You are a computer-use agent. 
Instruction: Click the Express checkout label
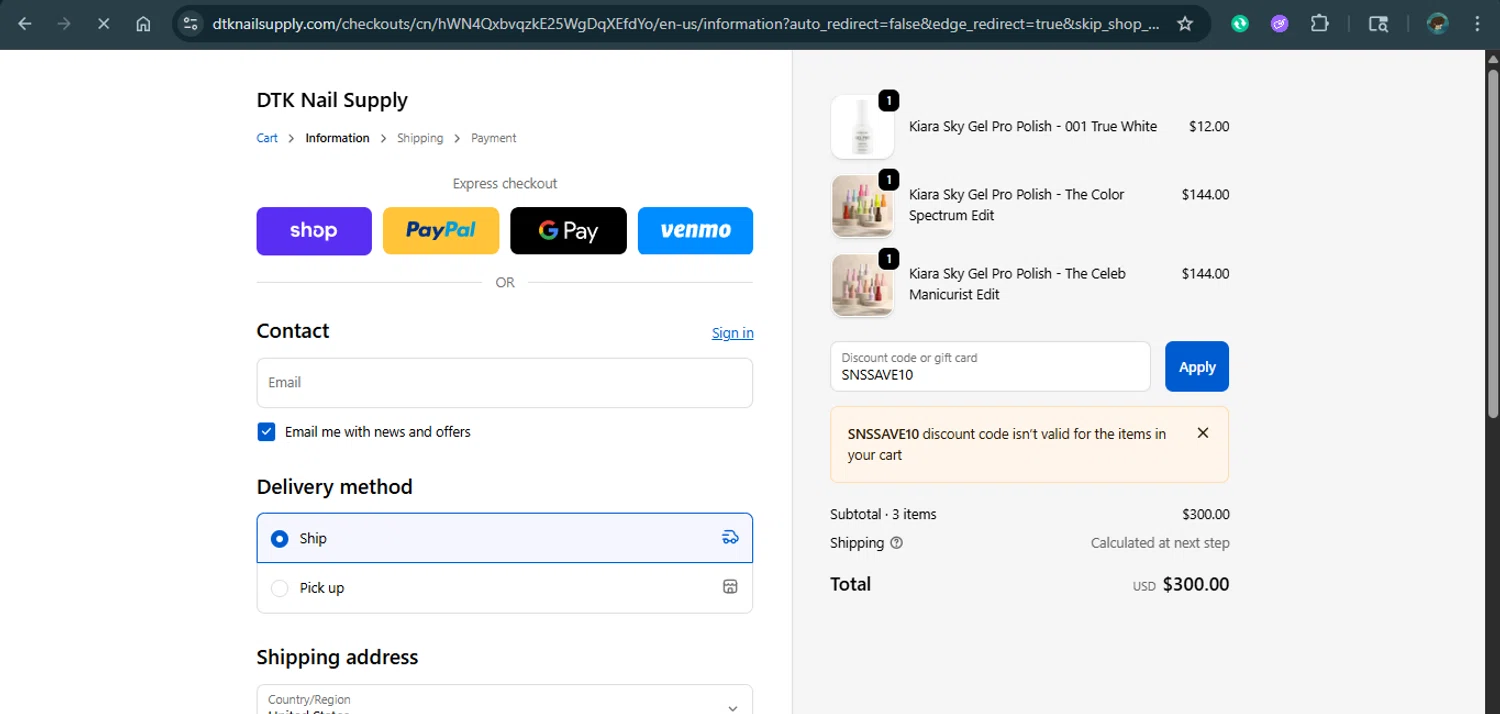pos(505,183)
